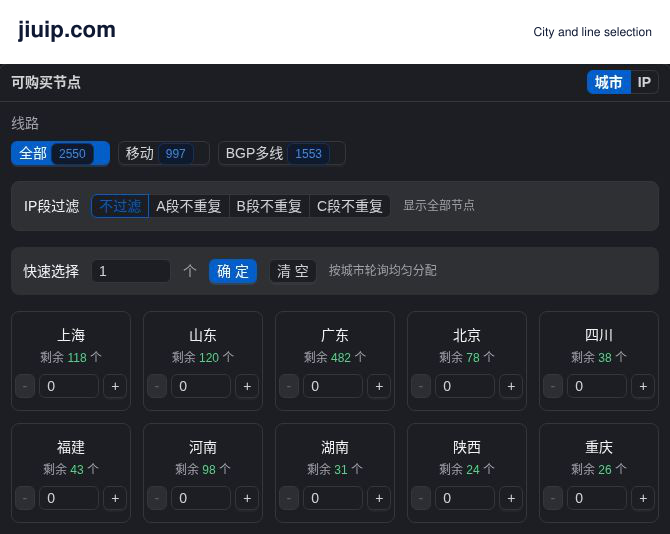Decrease 山东 node count with minus
The width and height of the screenshot is (670, 534).
click(x=157, y=386)
